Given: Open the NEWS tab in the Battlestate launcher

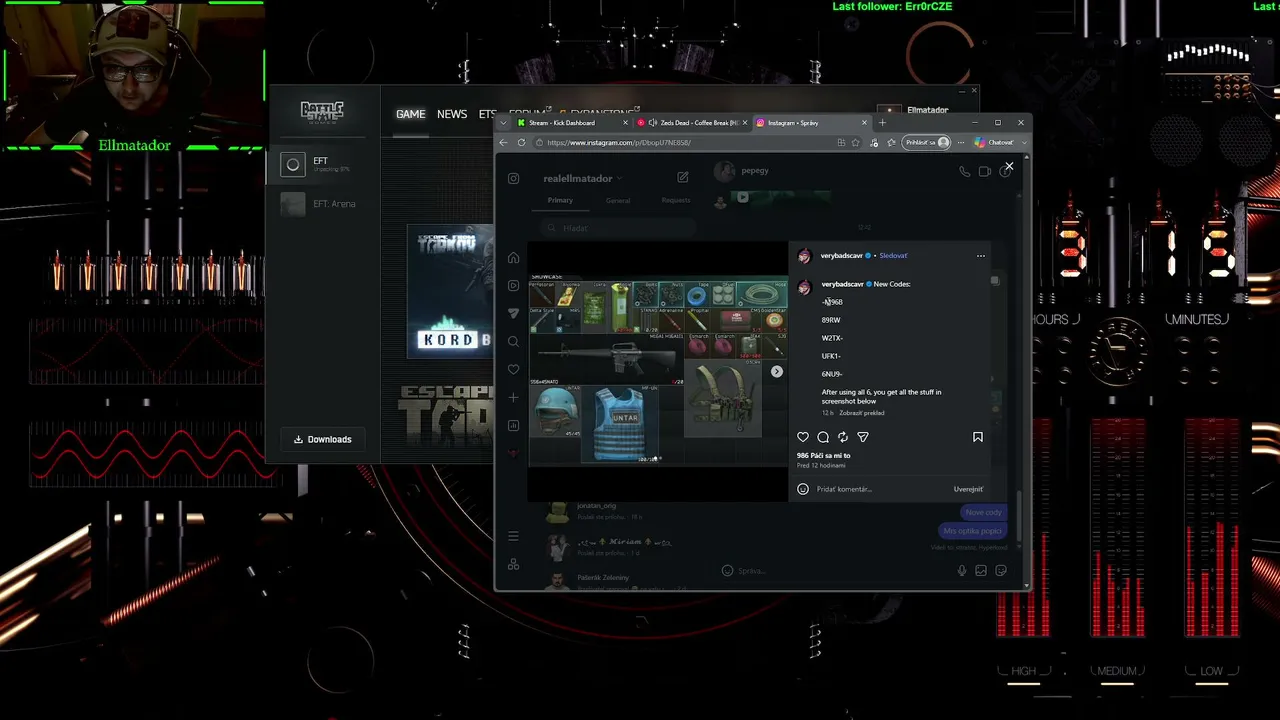Looking at the screenshot, I should point(452,114).
